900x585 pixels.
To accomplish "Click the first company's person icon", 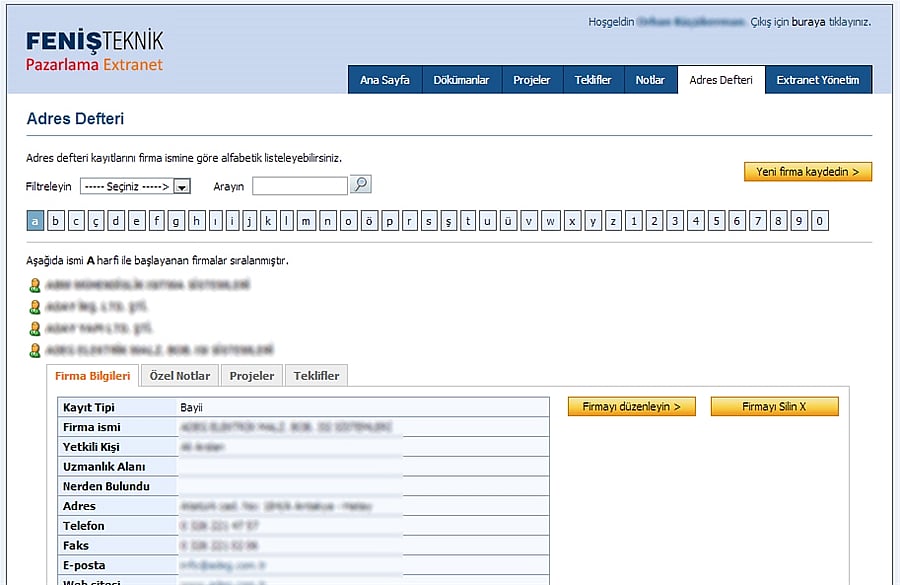I will pos(35,285).
